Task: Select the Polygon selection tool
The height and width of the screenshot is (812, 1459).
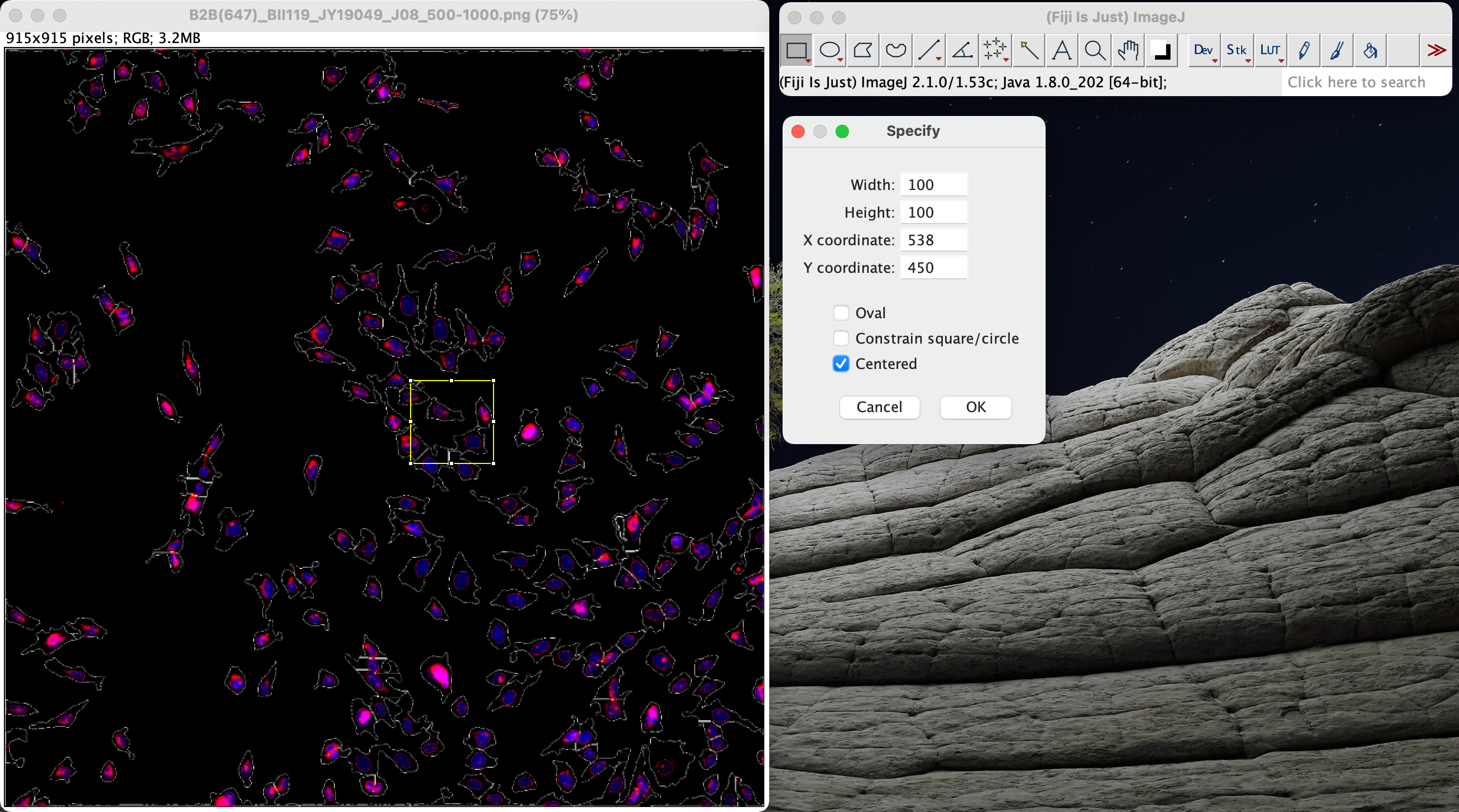Action: coord(863,50)
